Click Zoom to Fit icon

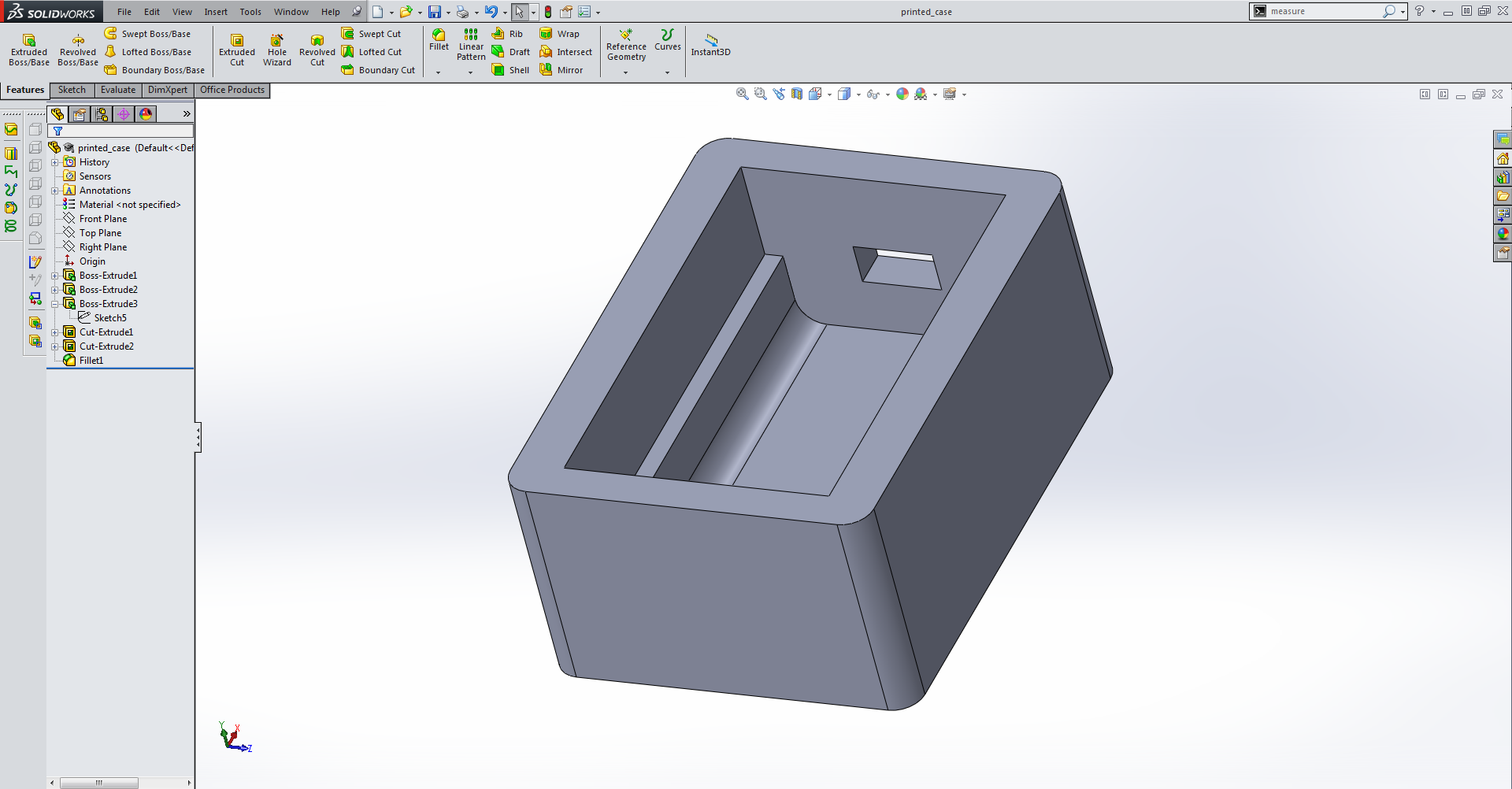pyautogui.click(x=742, y=94)
